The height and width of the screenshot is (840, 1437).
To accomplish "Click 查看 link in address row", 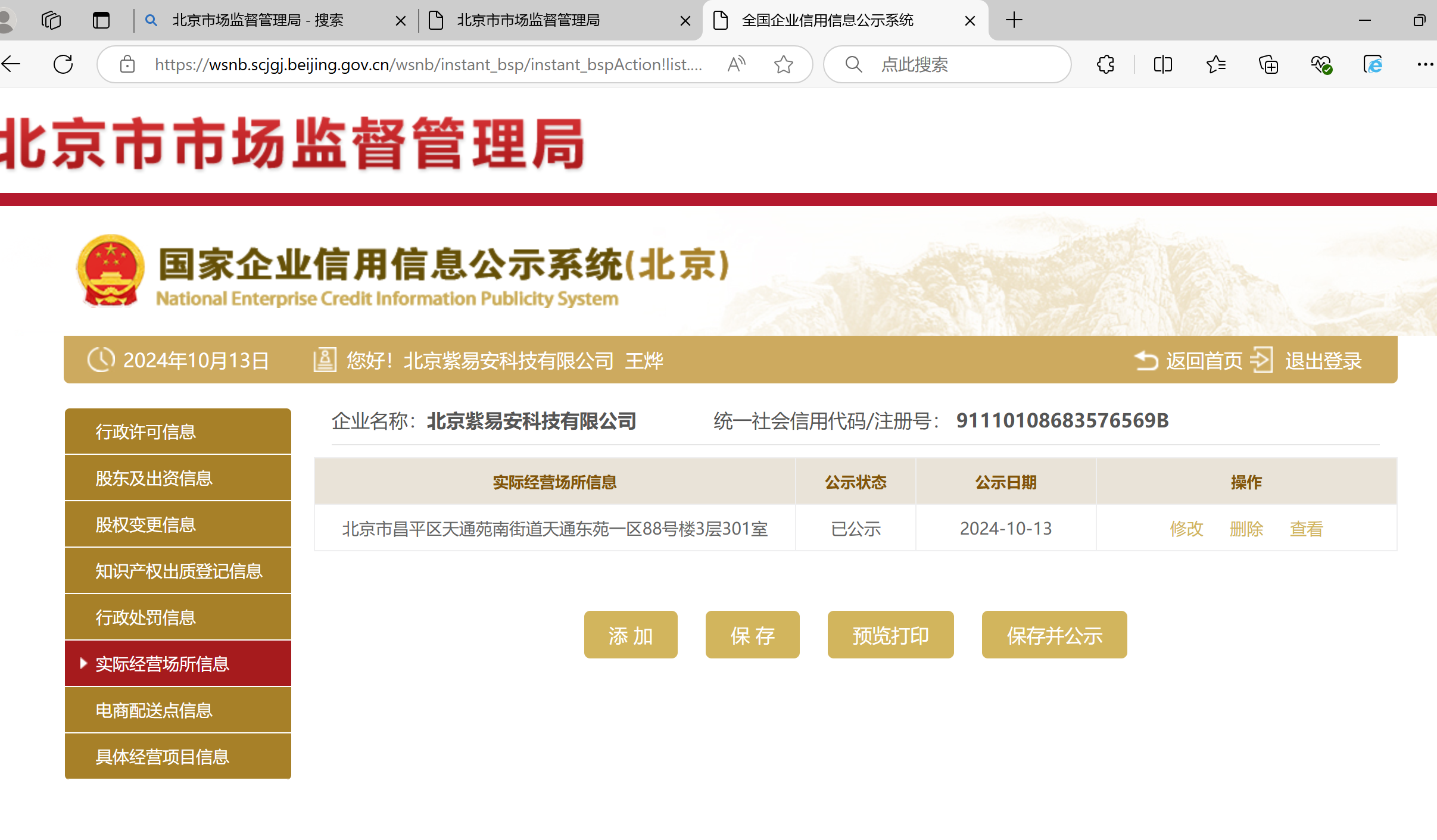I will click(1307, 529).
